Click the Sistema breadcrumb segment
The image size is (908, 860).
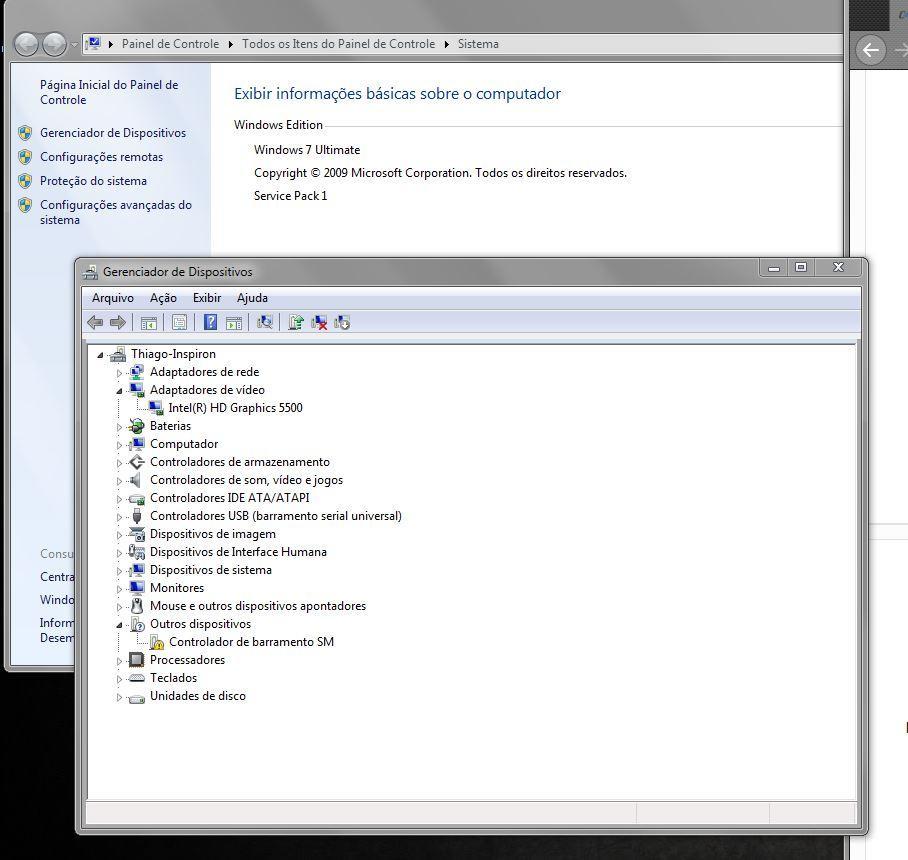[478, 44]
